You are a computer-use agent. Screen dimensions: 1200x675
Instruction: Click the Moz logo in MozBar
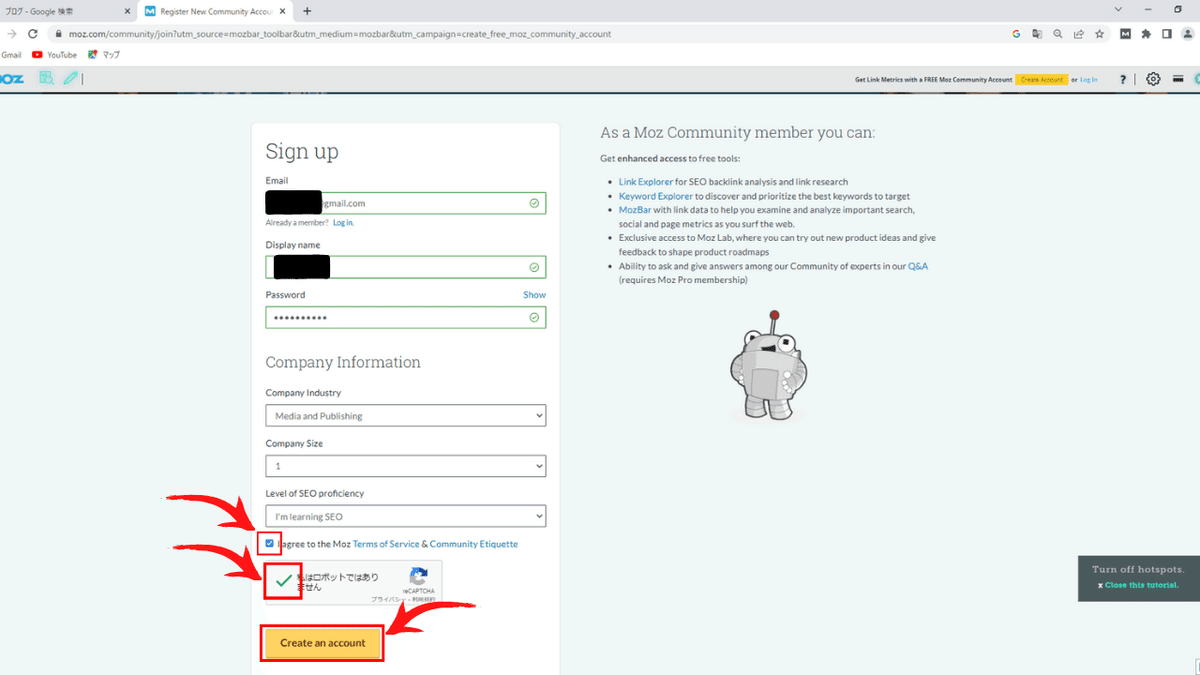11,79
